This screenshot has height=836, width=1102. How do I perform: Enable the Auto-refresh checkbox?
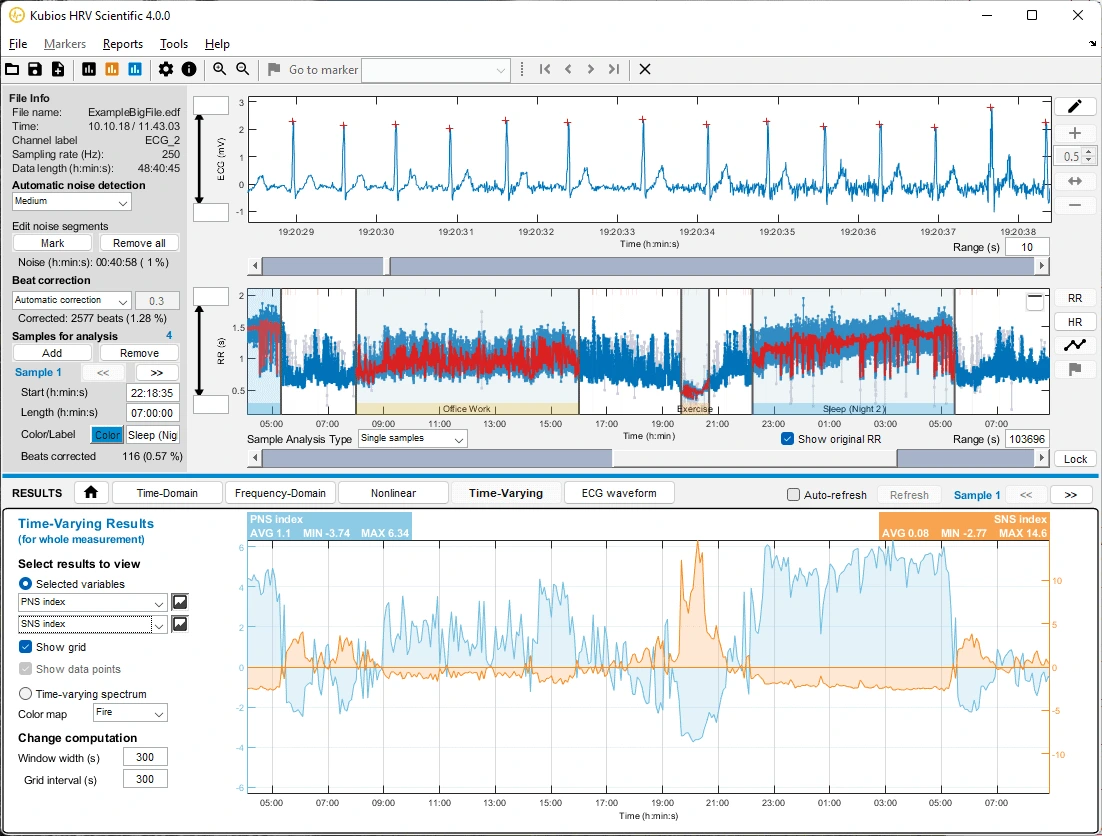[793, 495]
